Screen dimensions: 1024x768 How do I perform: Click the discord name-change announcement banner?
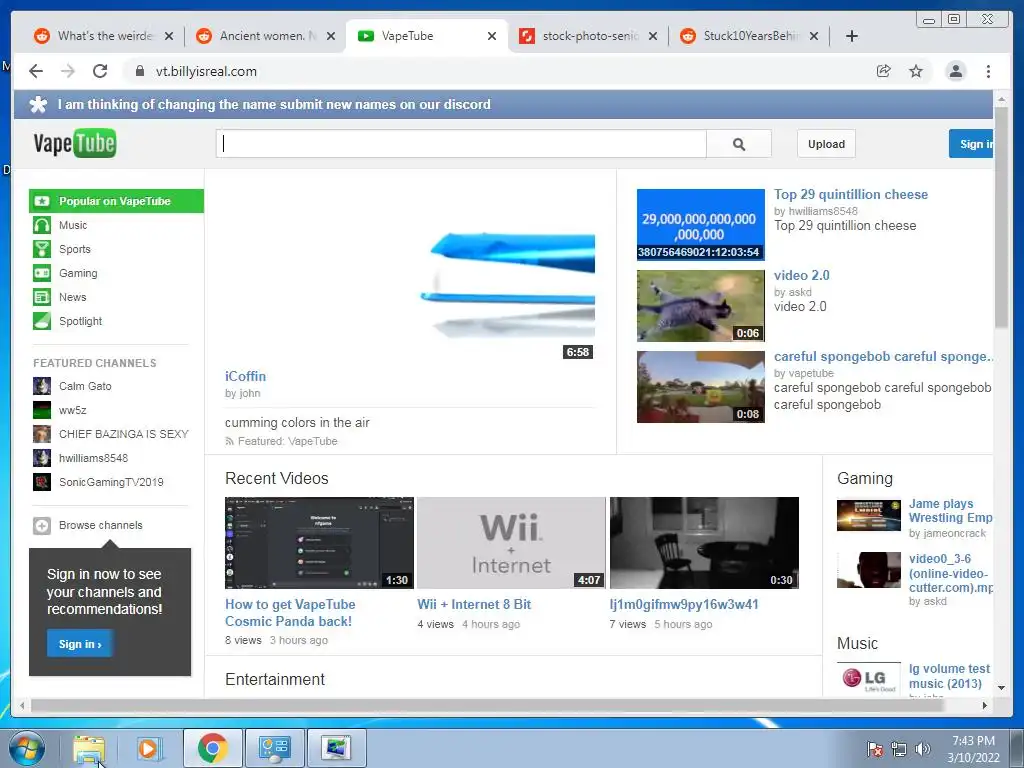click(504, 104)
